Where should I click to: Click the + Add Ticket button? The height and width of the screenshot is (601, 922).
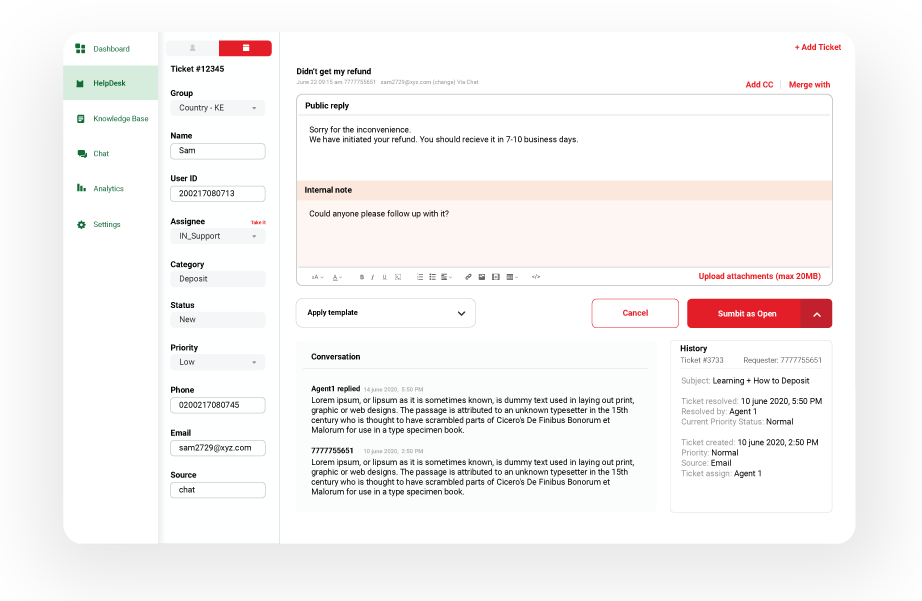[819, 46]
